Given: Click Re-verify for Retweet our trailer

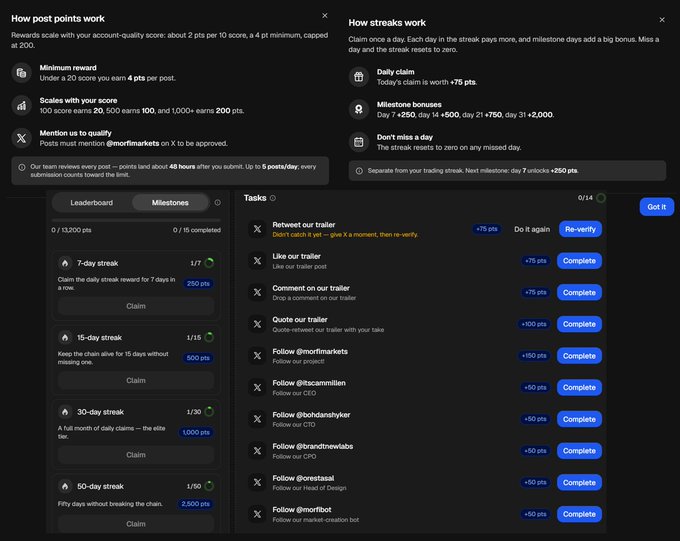Looking at the screenshot, I should point(580,229).
